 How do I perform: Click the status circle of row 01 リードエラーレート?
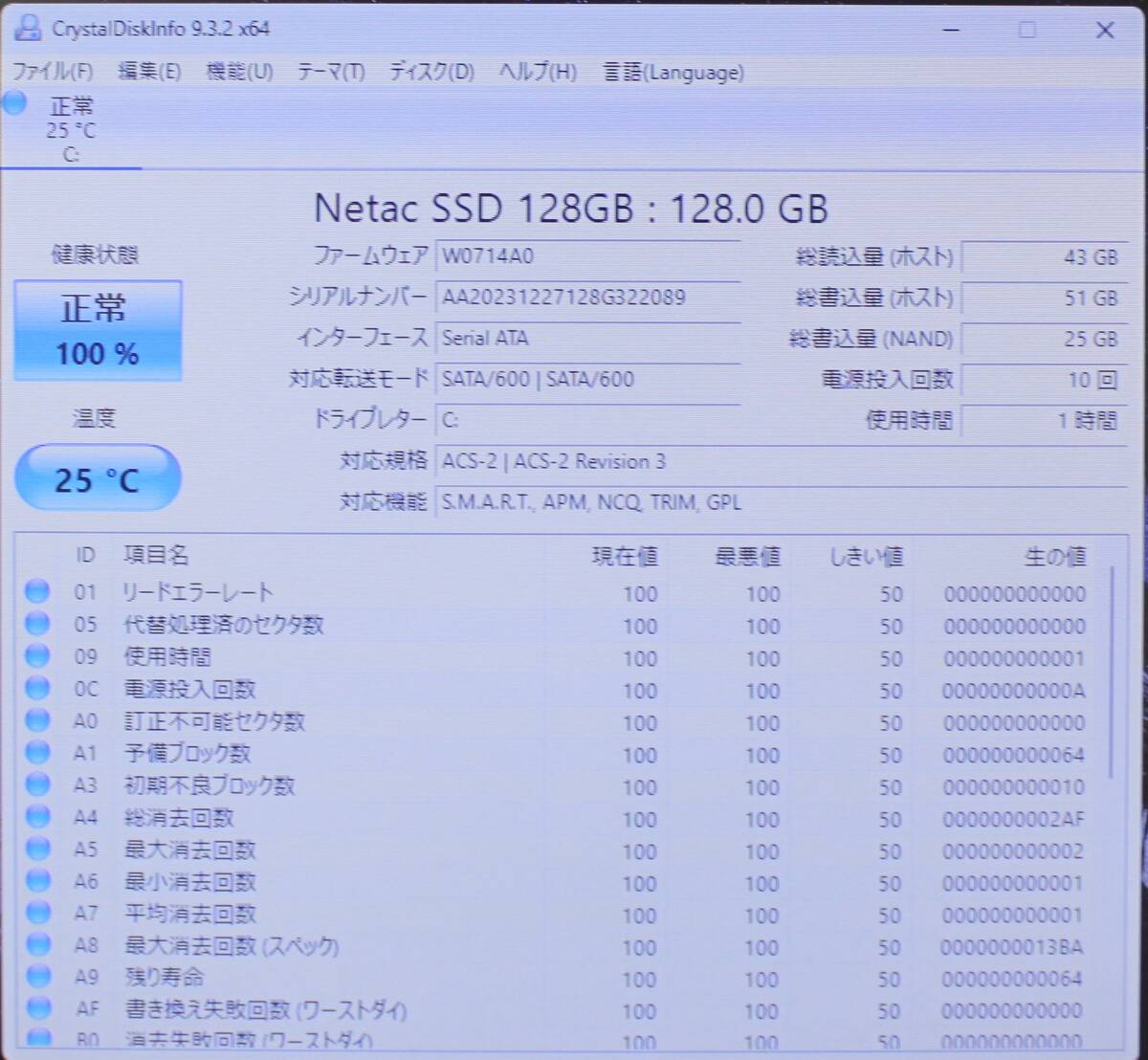pyautogui.click(x=37, y=592)
